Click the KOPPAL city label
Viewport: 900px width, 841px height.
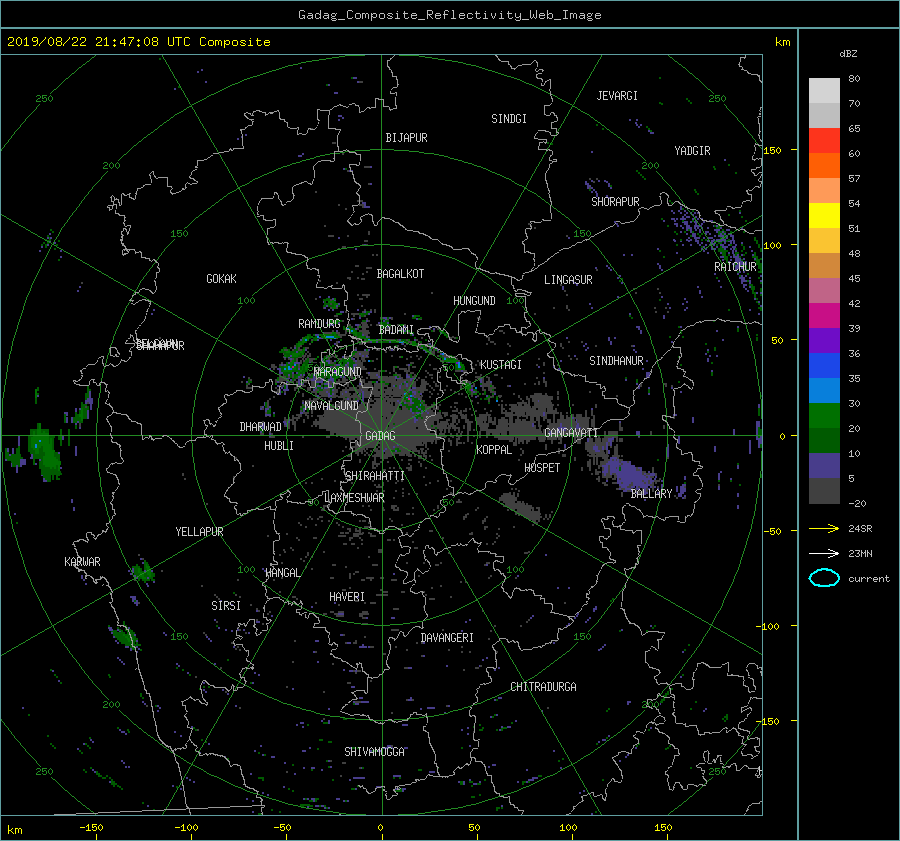[494, 449]
